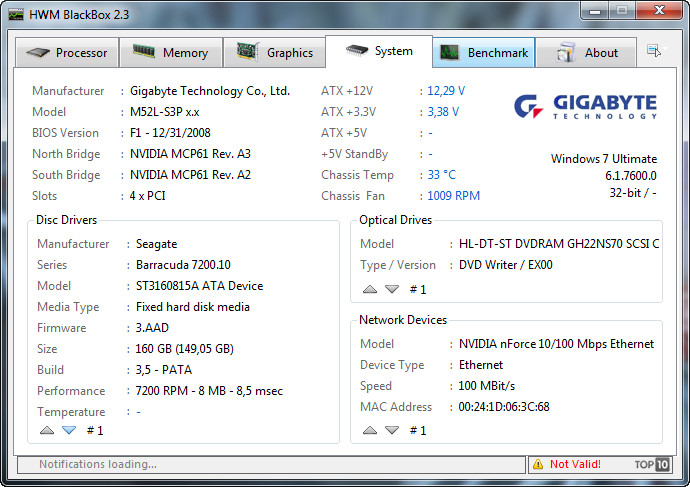
Task: Click BIOS version F1 - 12/31/2008
Action: [170, 133]
